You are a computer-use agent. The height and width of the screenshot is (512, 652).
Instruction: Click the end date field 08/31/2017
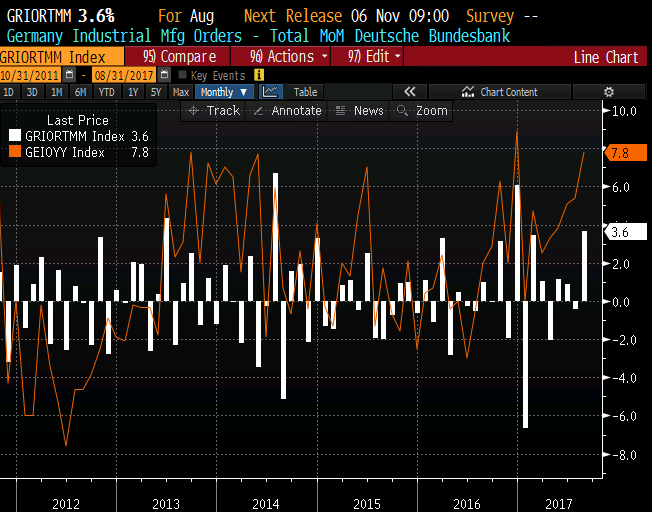coord(124,75)
